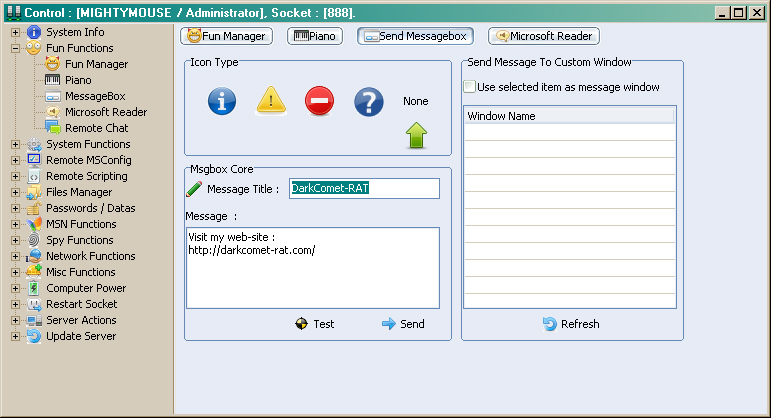The height and width of the screenshot is (418, 771).
Task: Expand the Server Actions node
Action: click(15, 321)
